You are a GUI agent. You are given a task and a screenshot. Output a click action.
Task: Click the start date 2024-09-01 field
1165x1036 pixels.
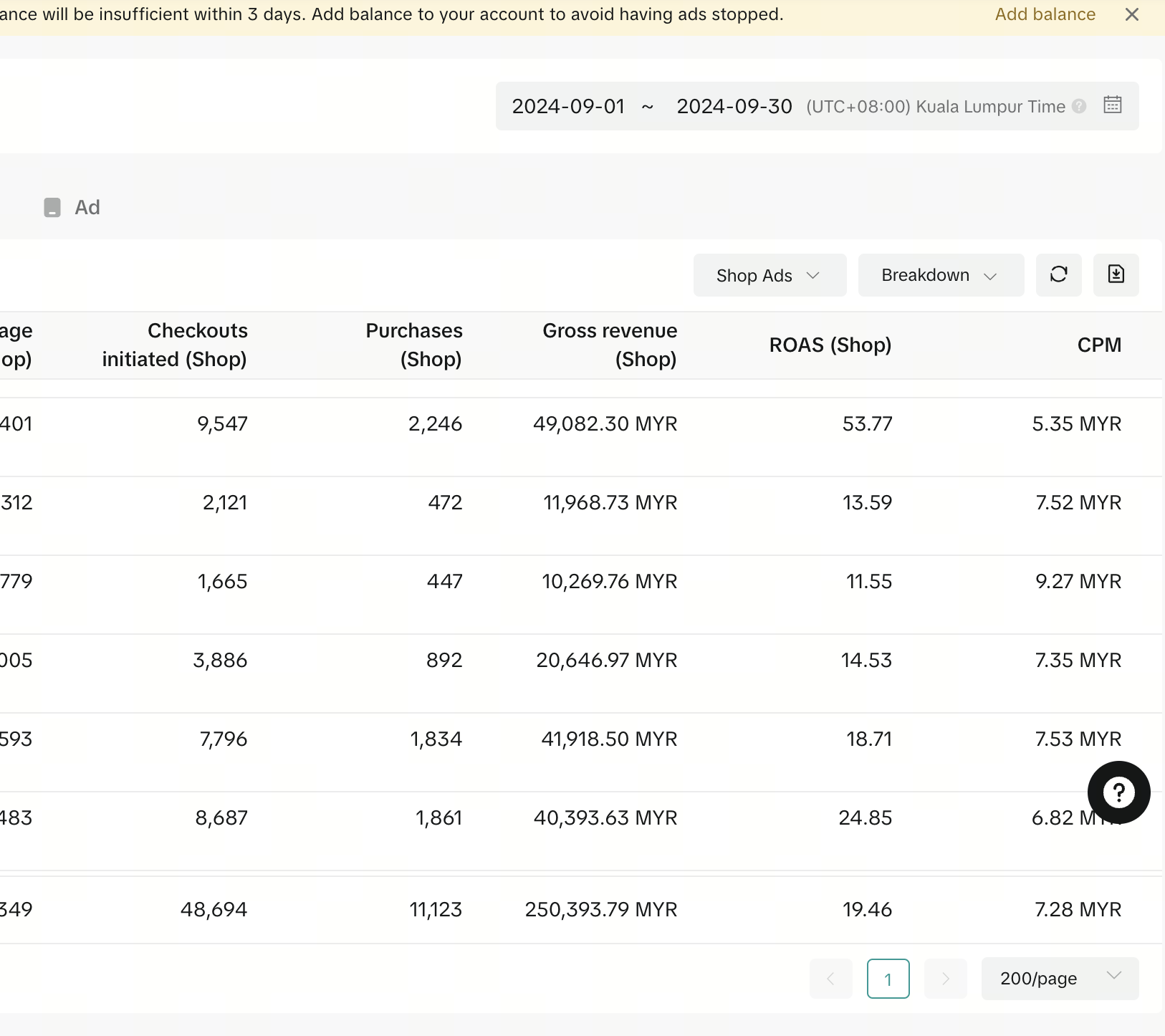pos(568,107)
